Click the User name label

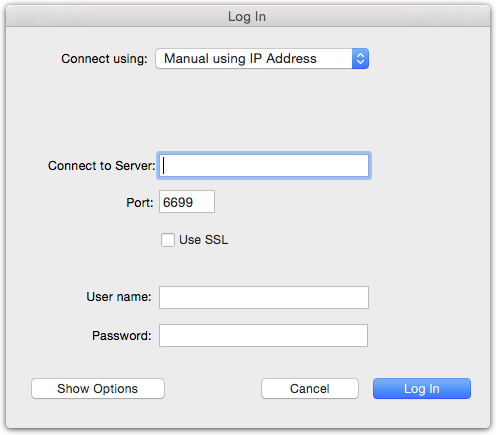[119, 297]
